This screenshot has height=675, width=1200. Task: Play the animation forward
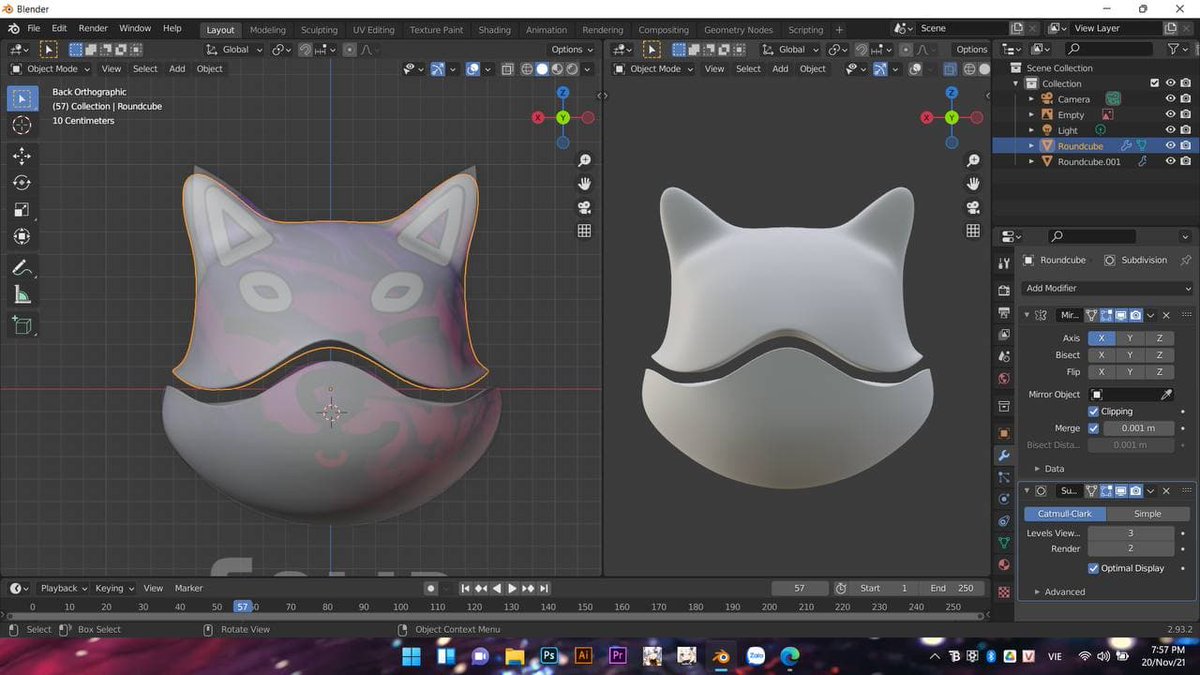[x=512, y=588]
